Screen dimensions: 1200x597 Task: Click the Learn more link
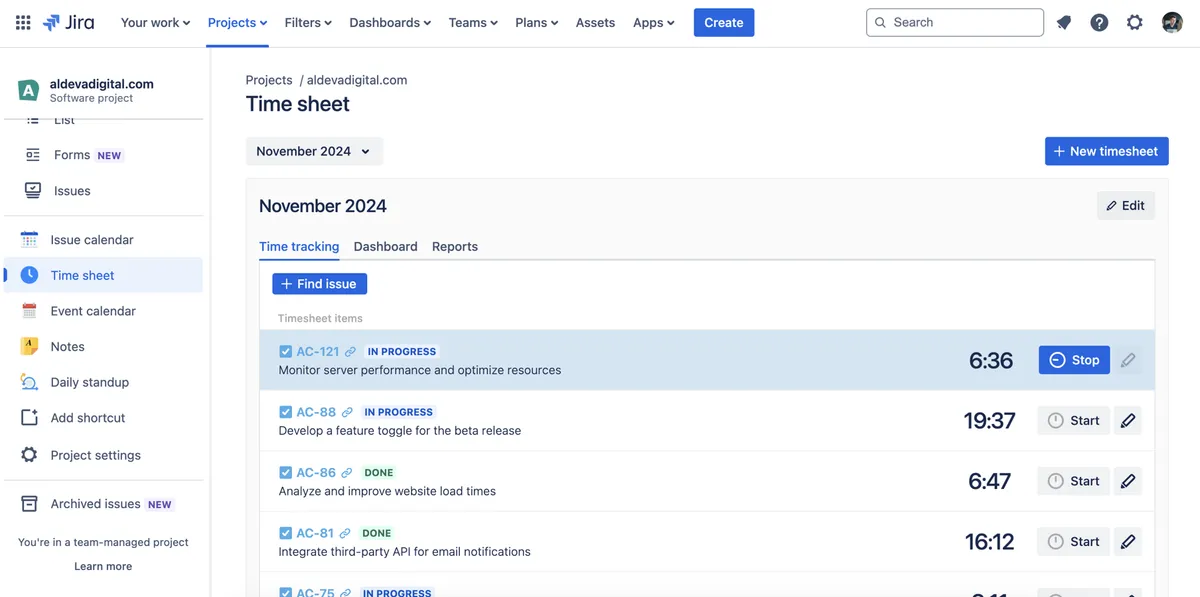tap(103, 566)
